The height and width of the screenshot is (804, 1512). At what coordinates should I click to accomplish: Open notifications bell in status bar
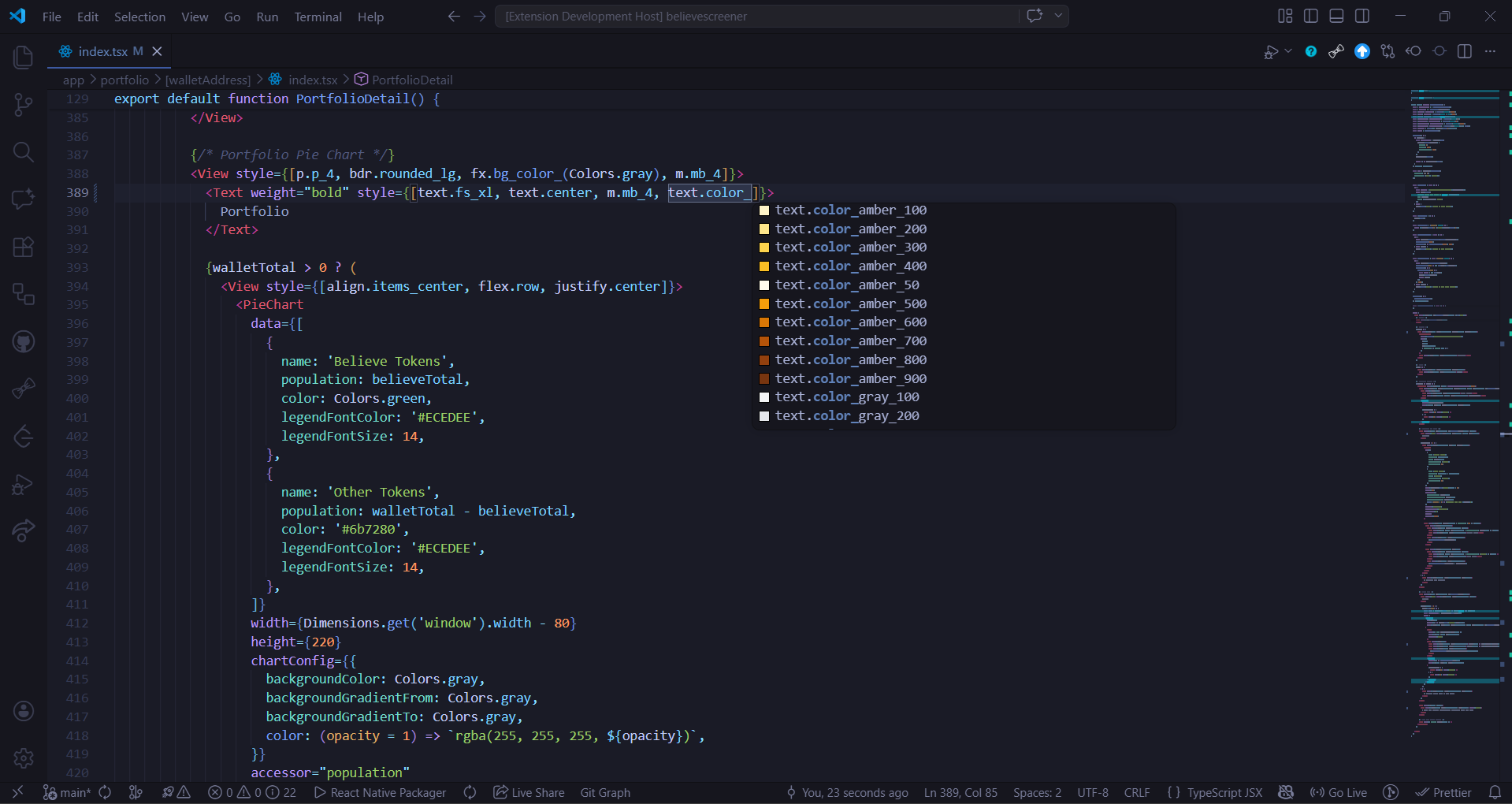[x=1495, y=792]
